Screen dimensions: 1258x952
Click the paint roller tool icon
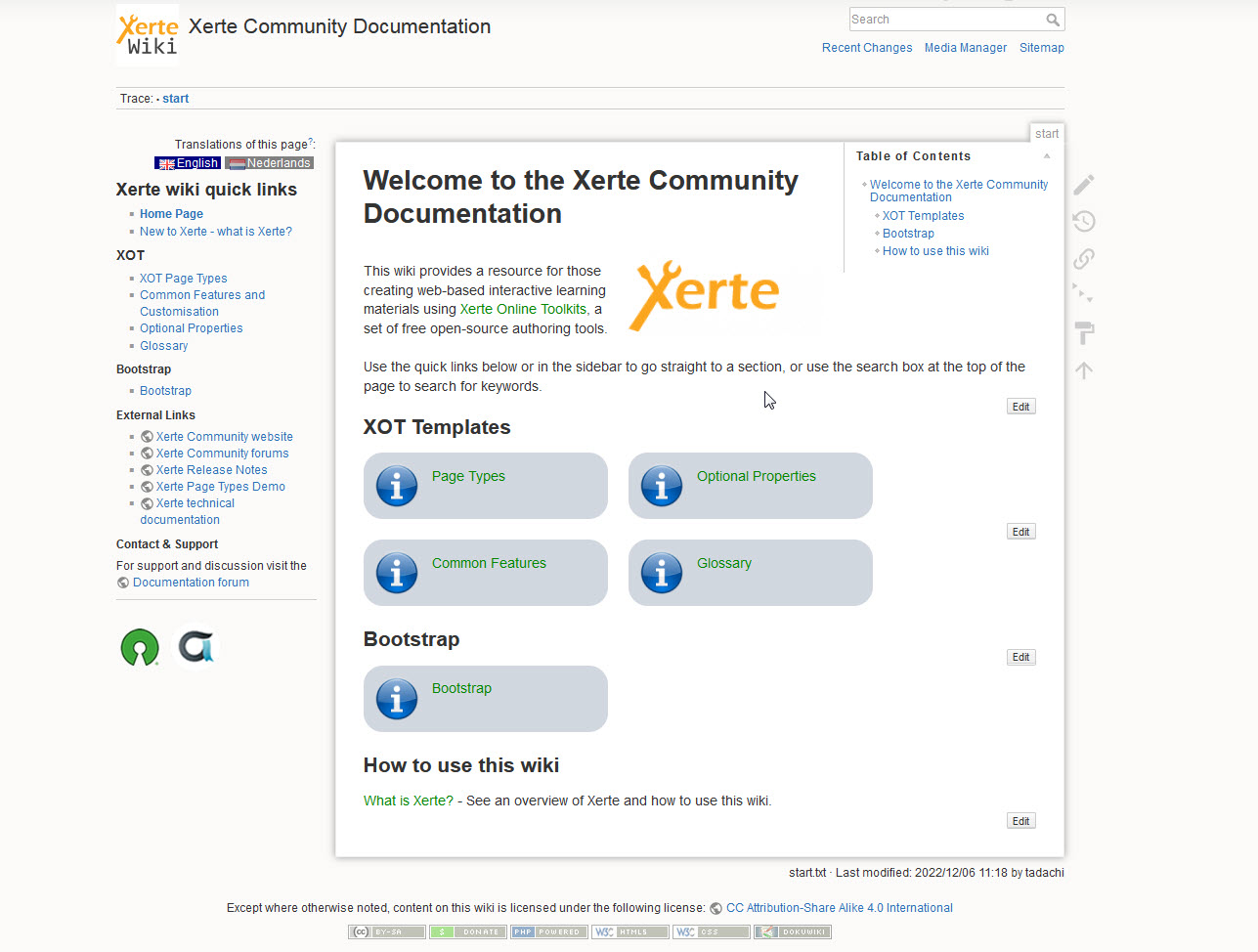(x=1084, y=332)
